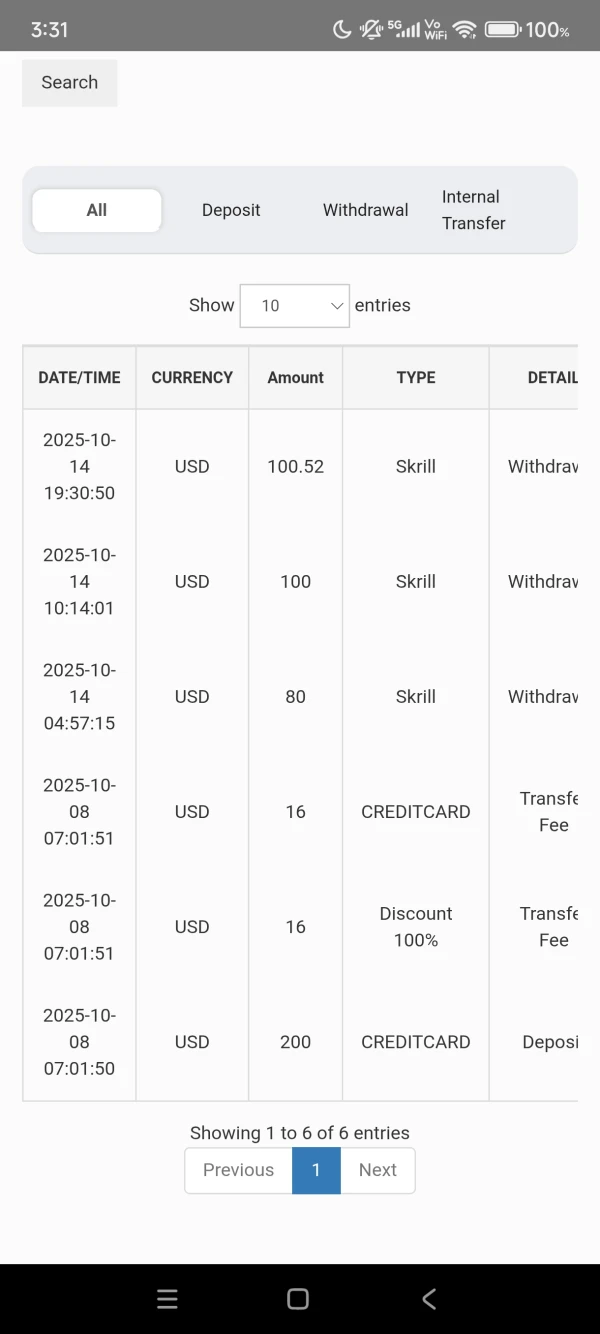Click the Previous page button
Image resolution: width=600 pixels, height=1334 pixels.
click(238, 1170)
